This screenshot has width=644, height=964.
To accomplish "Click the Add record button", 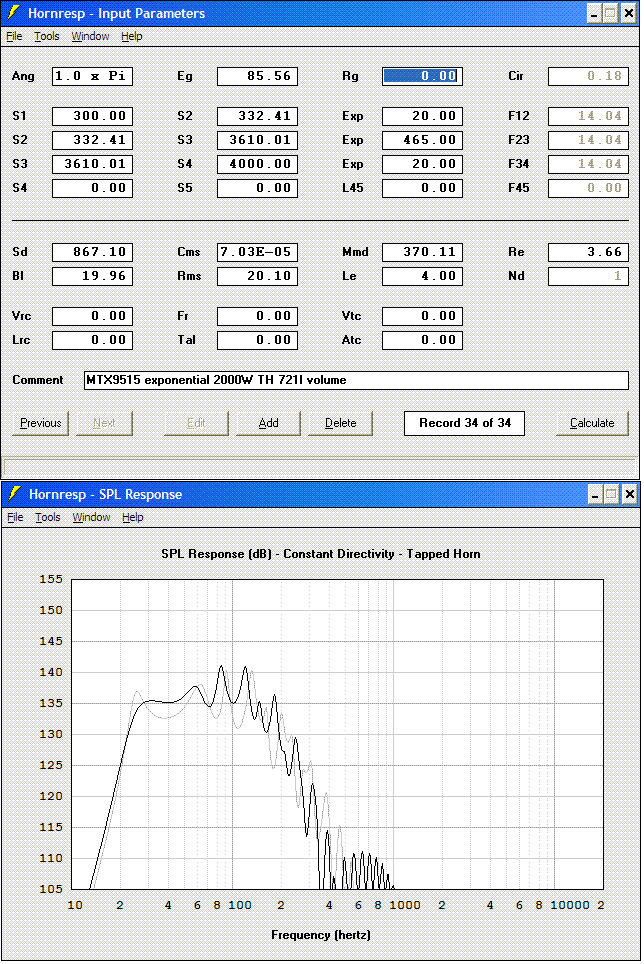I will (269, 423).
